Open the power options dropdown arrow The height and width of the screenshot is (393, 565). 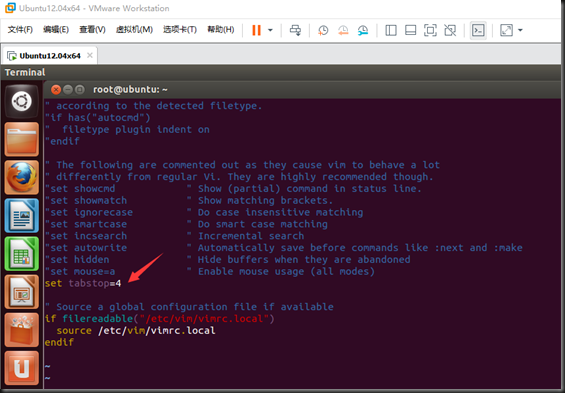(270, 30)
